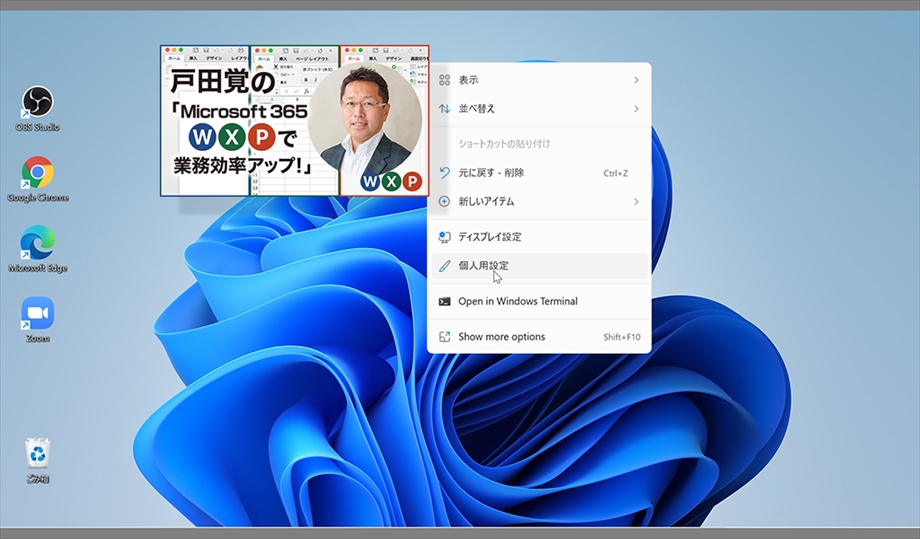
Task: Click the Ctrl+Z shortcut text
Action: 615,174
